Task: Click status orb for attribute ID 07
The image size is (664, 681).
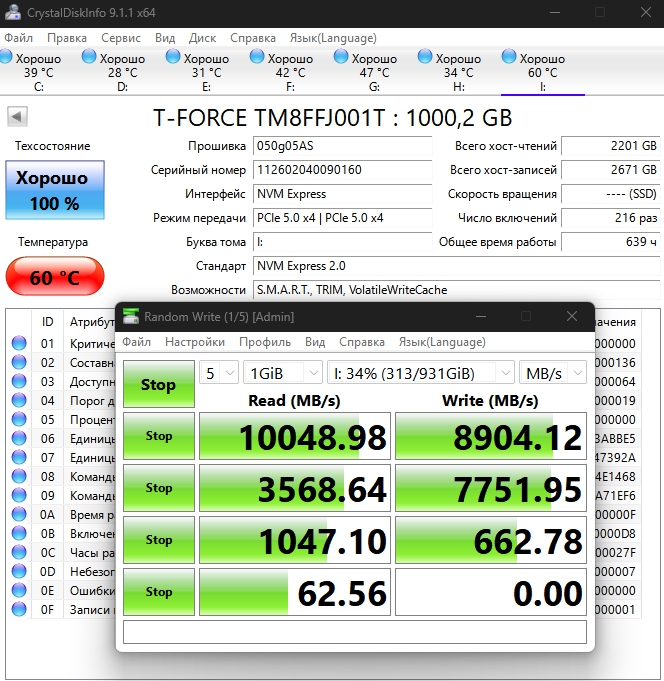Action: (x=19, y=457)
